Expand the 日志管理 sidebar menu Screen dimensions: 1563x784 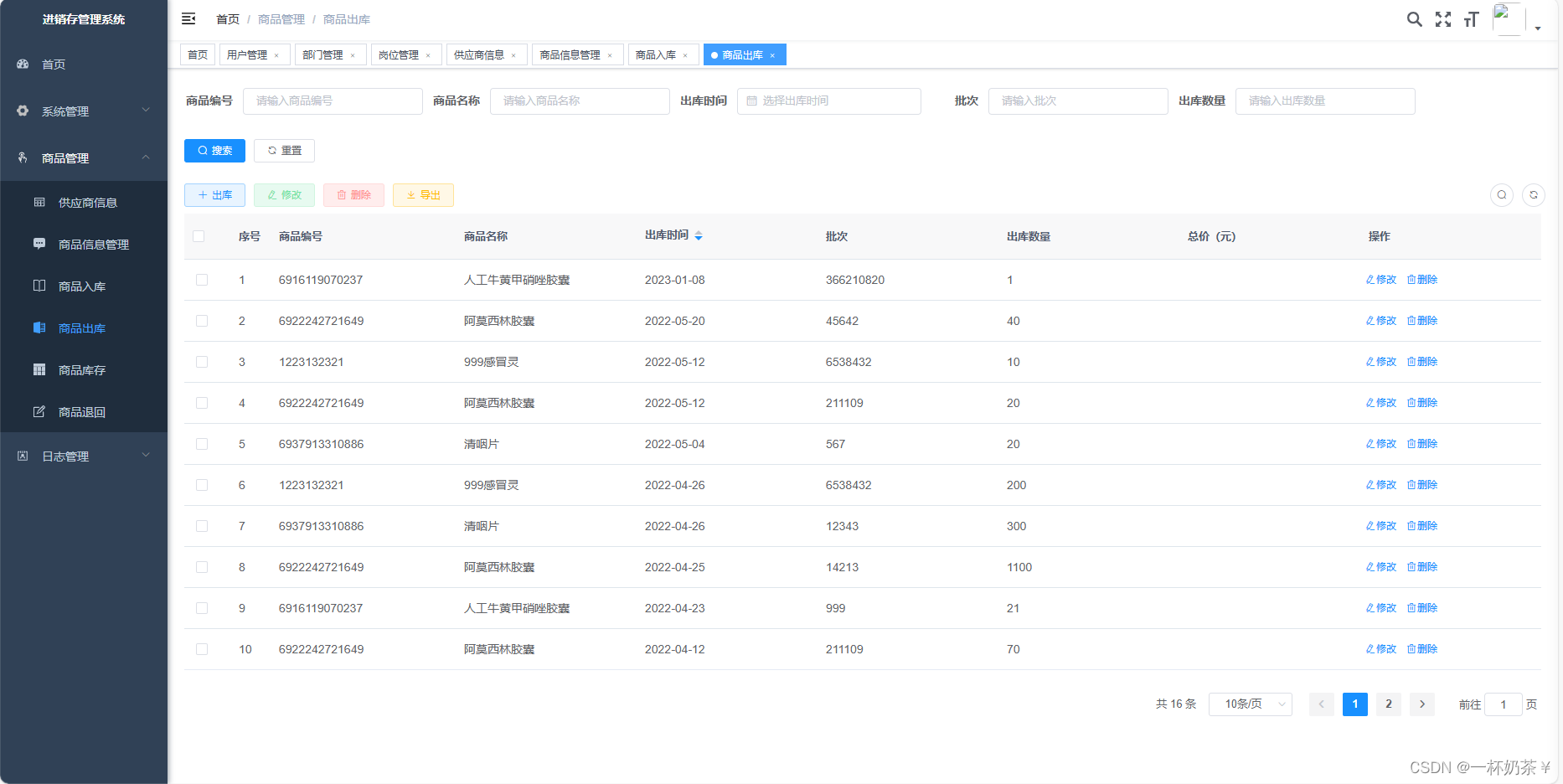(84, 456)
